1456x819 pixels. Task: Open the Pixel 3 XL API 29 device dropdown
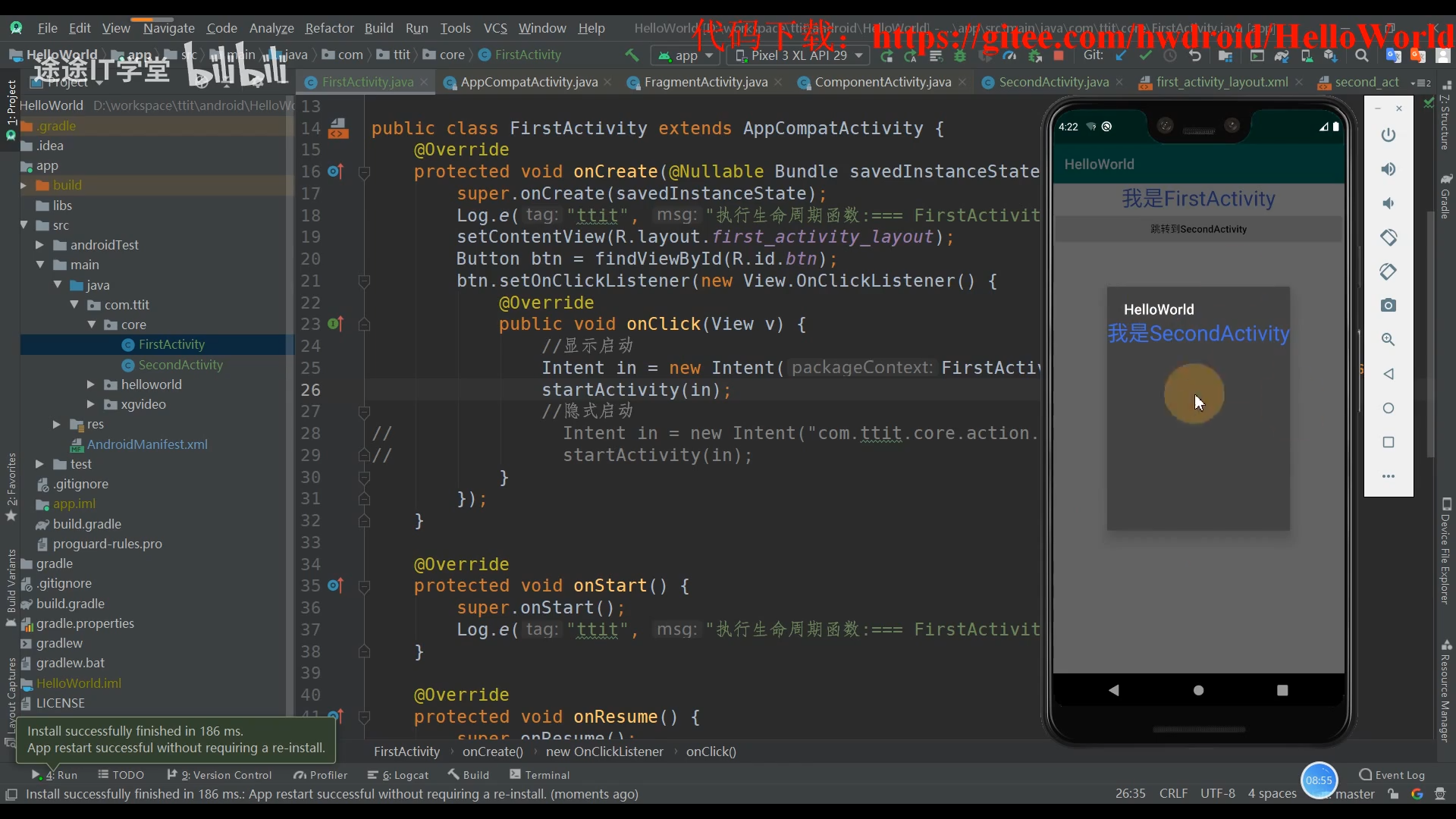pos(799,55)
